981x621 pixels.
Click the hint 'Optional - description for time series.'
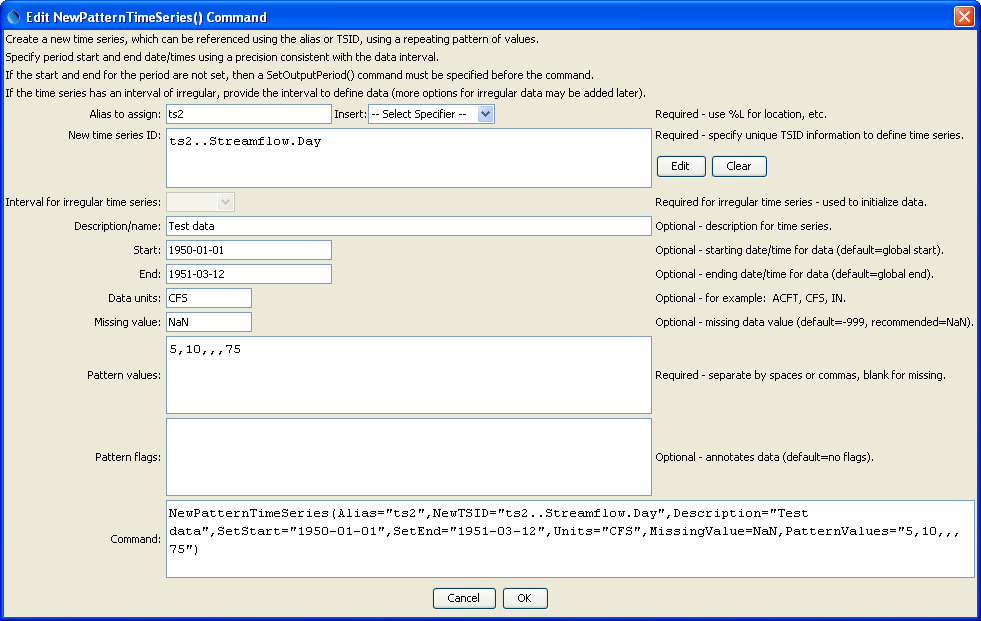point(743,226)
